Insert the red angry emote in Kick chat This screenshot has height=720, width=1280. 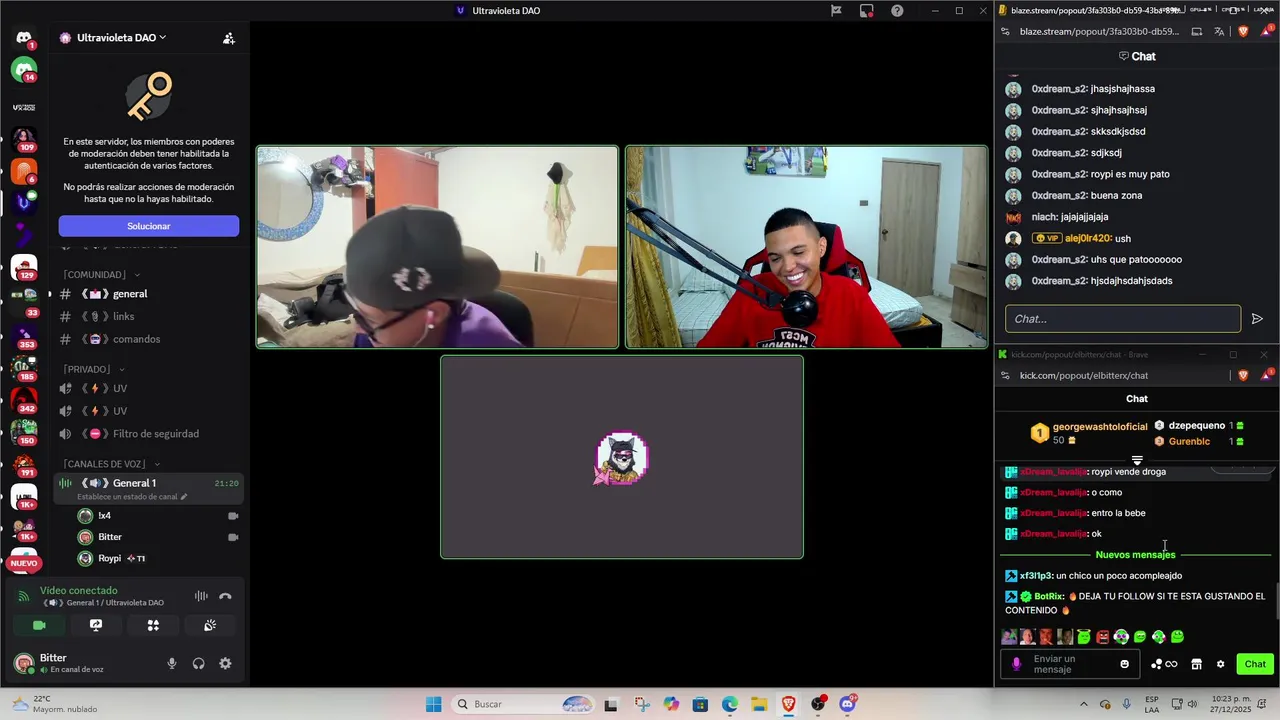tap(1103, 637)
